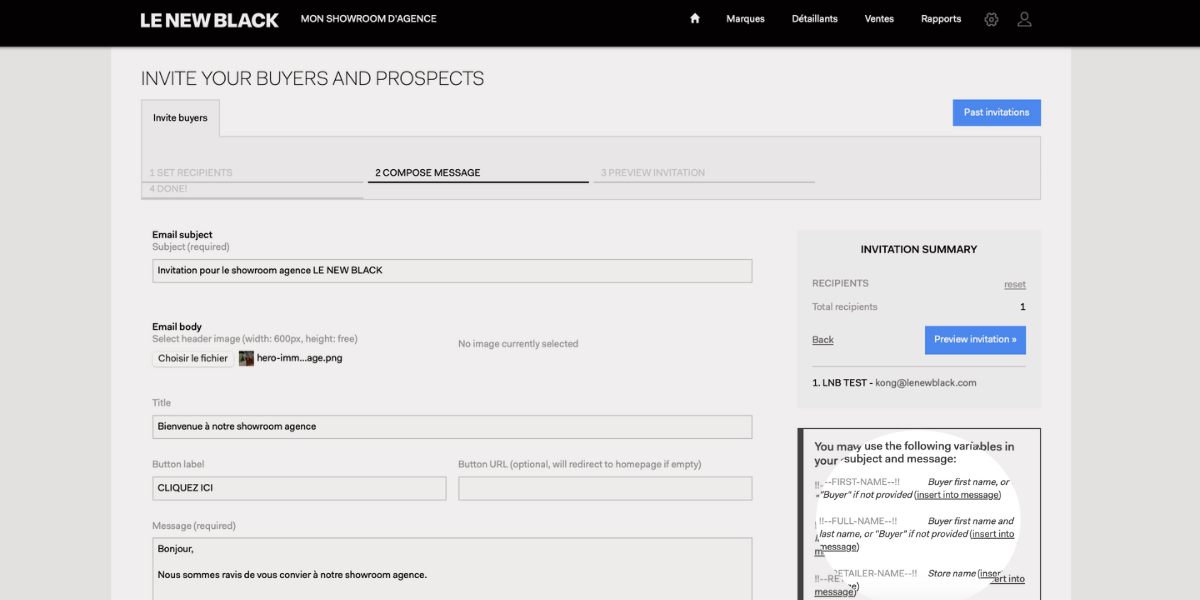Click the LE NEW BLACK logo
1200x600 pixels.
point(209,20)
